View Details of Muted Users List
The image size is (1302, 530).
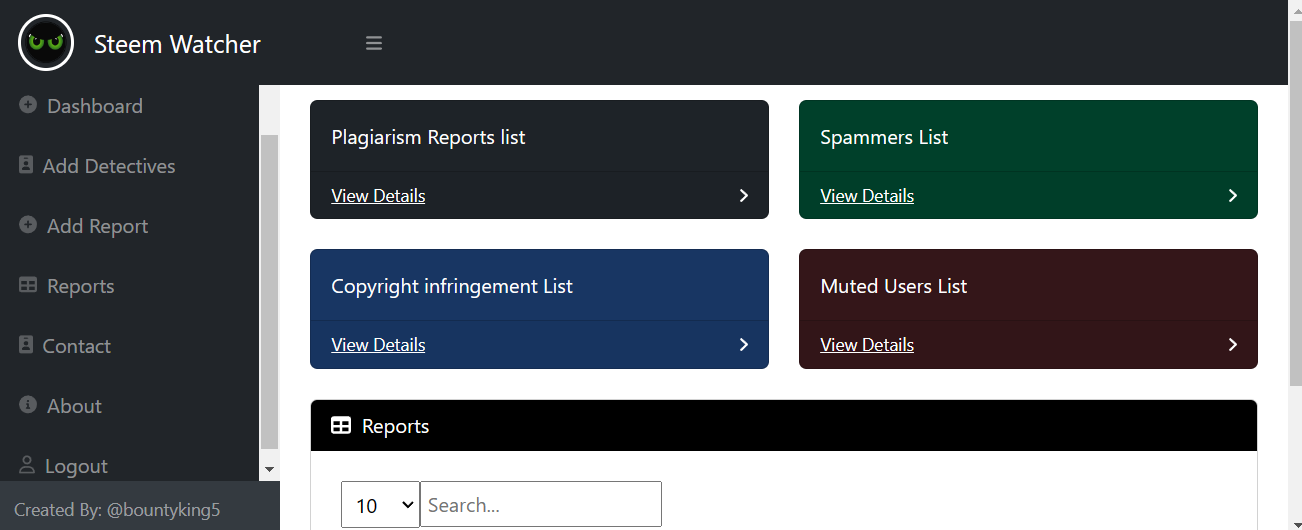coord(867,345)
